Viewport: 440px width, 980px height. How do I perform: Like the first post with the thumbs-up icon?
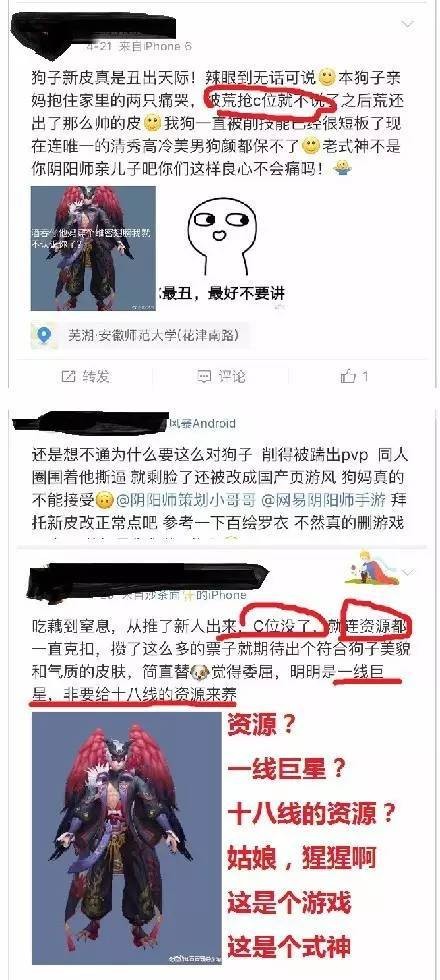(348, 376)
